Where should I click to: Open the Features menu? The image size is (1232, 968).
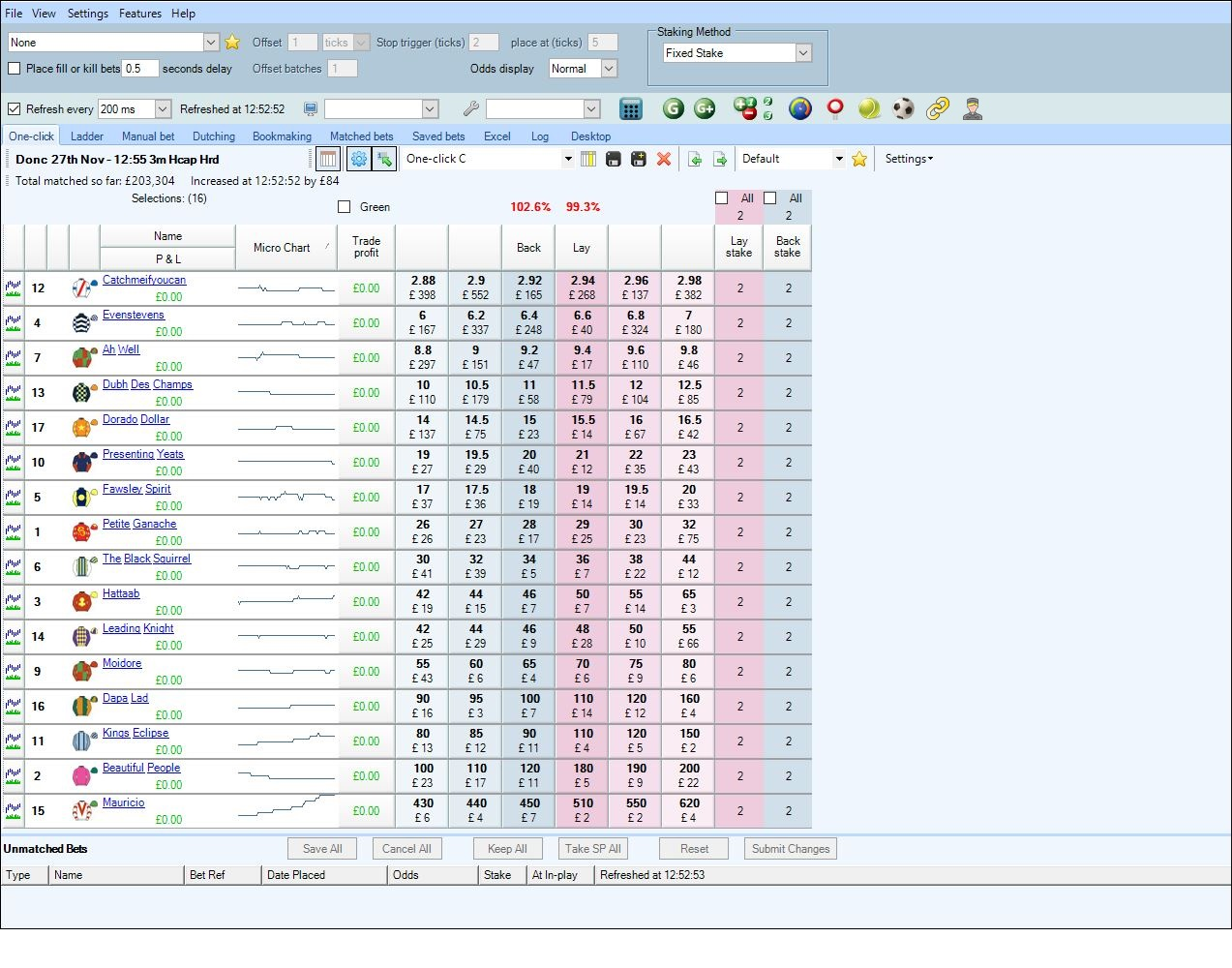point(139,13)
